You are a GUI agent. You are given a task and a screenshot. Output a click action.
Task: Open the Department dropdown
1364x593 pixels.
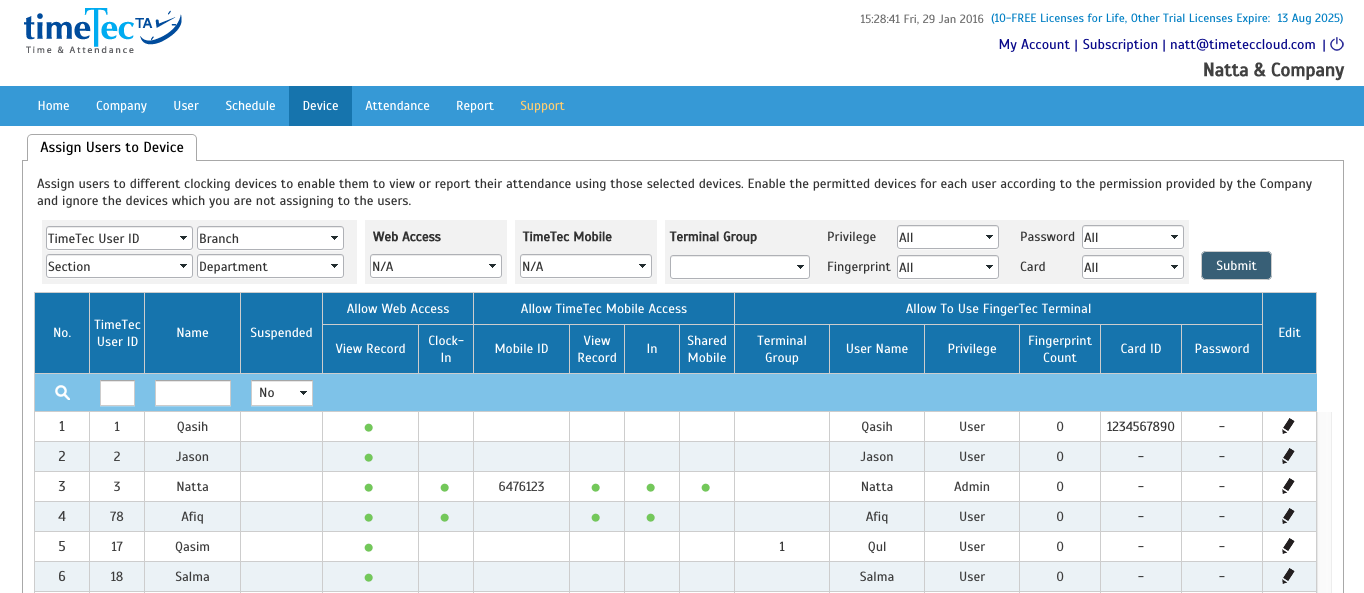click(x=270, y=266)
